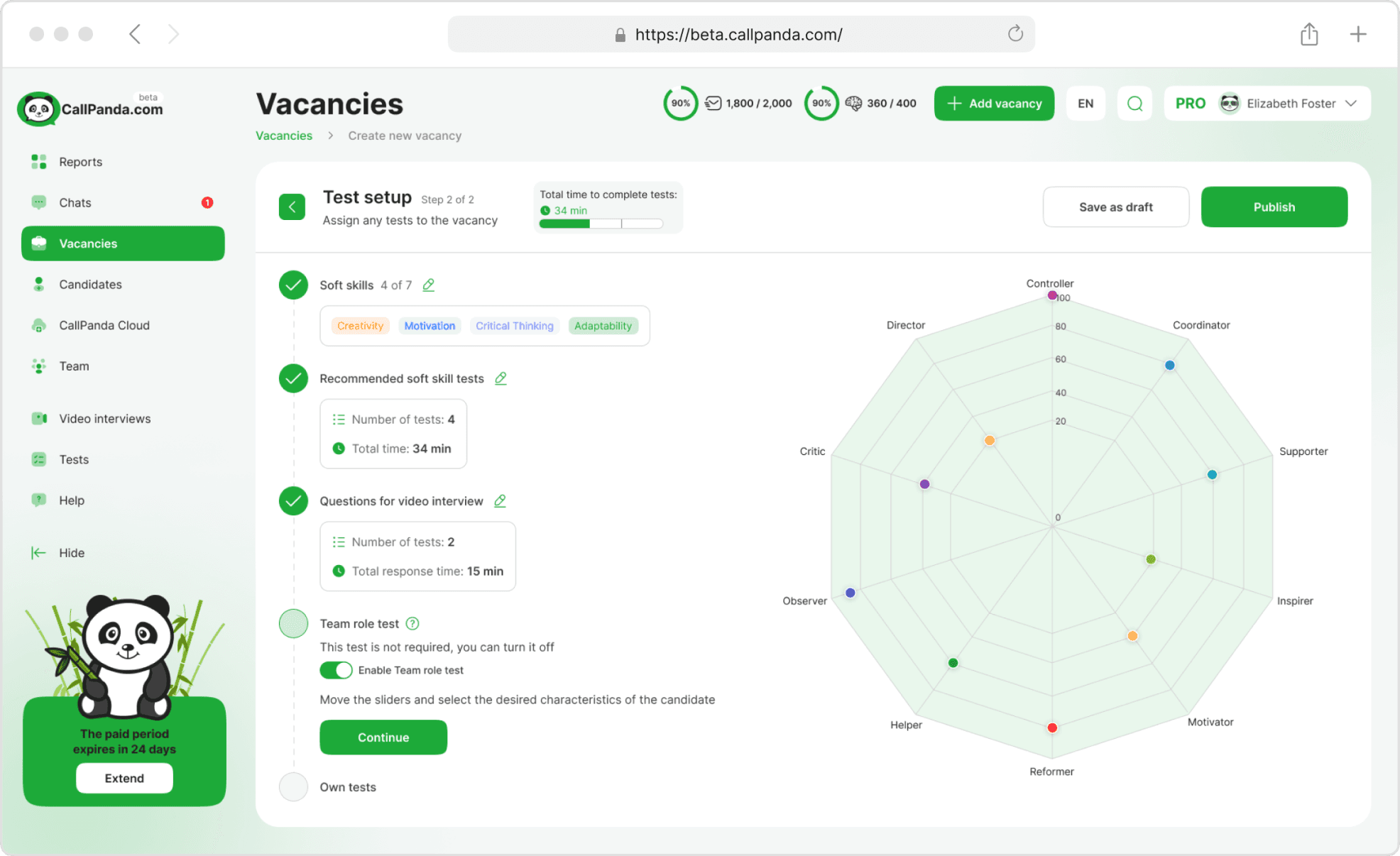Click the Vacancies breadcrumb link
The width and height of the screenshot is (1400, 856).
tap(284, 136)
